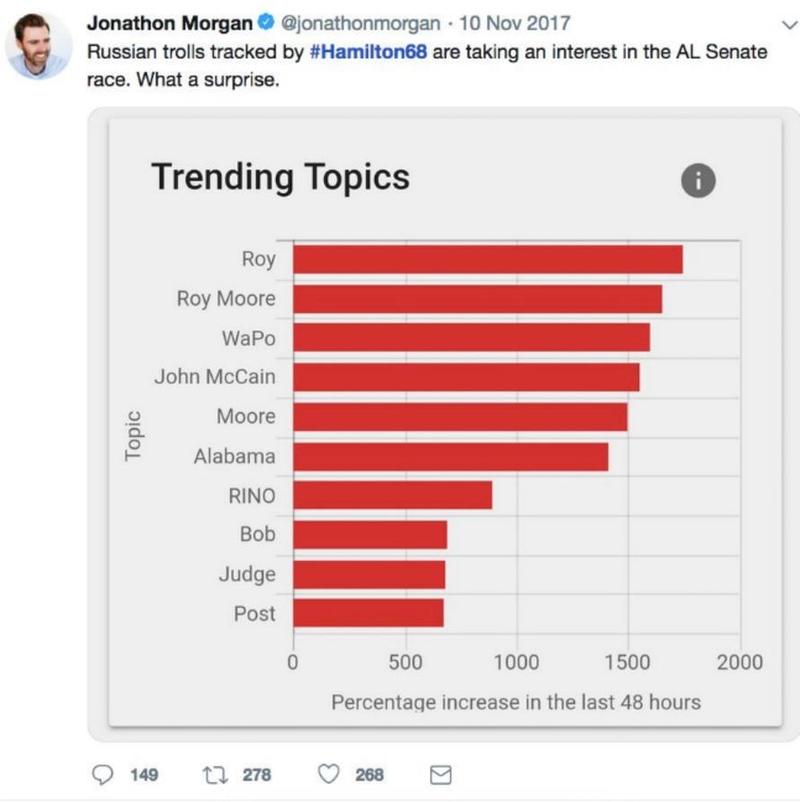Open the #Hamilton68 hashtag link
This screenshot has height=802, width=800.
tap(368, 52)
